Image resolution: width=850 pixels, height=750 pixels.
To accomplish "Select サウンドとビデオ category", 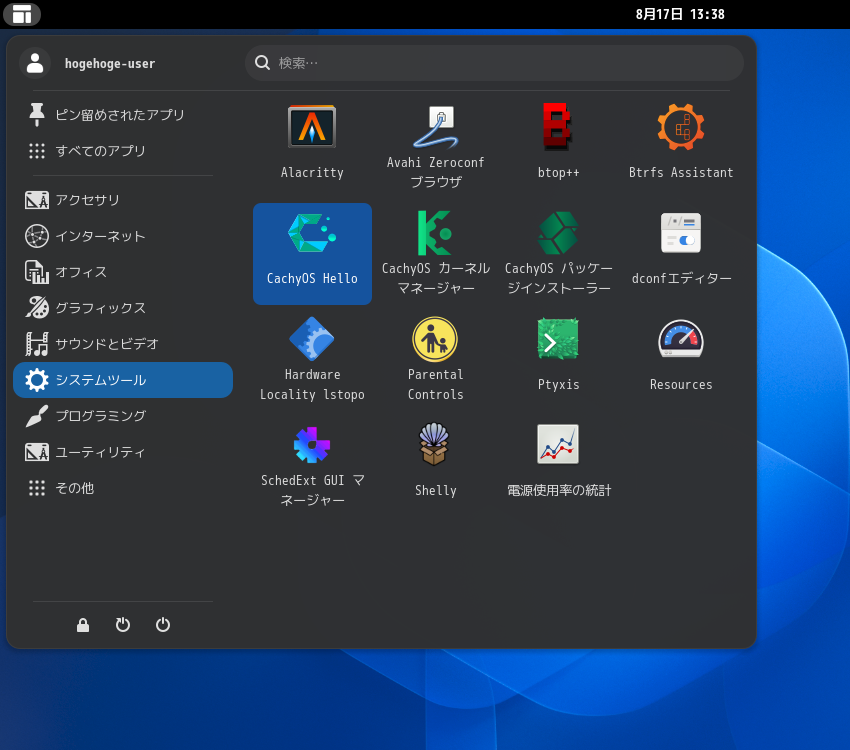I will [123, 344].
